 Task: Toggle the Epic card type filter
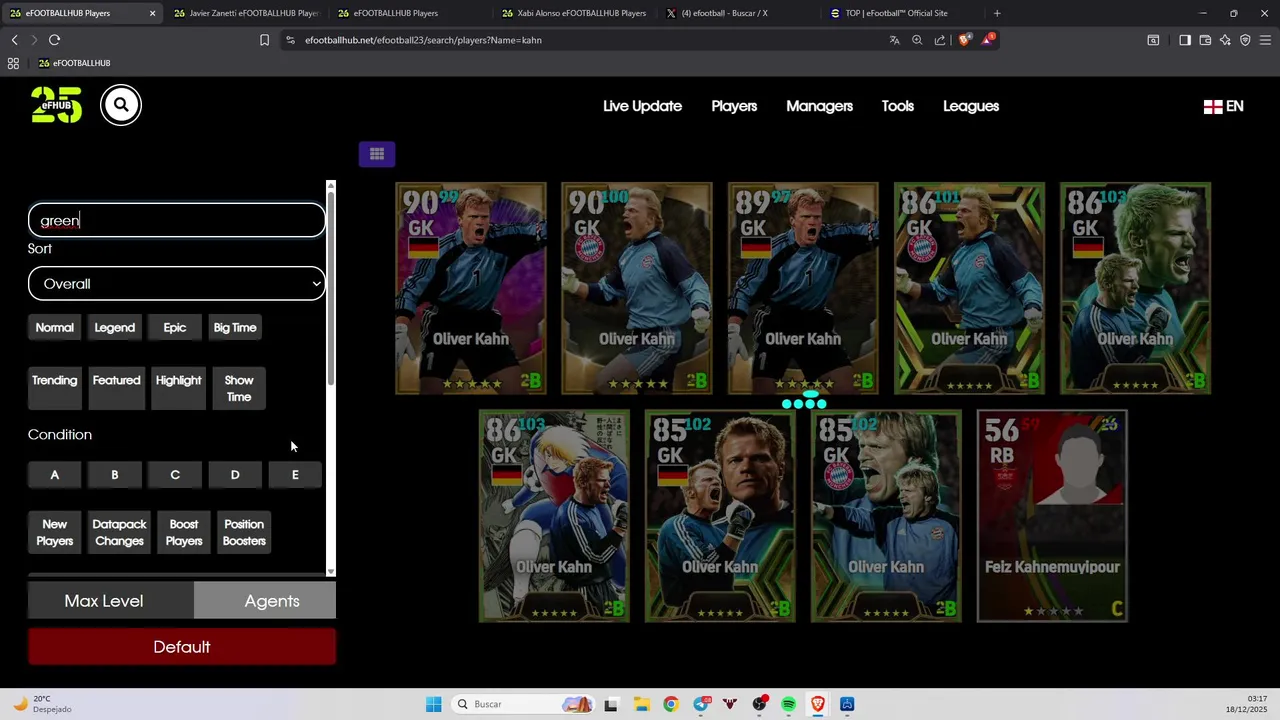(x=175, y=328)
